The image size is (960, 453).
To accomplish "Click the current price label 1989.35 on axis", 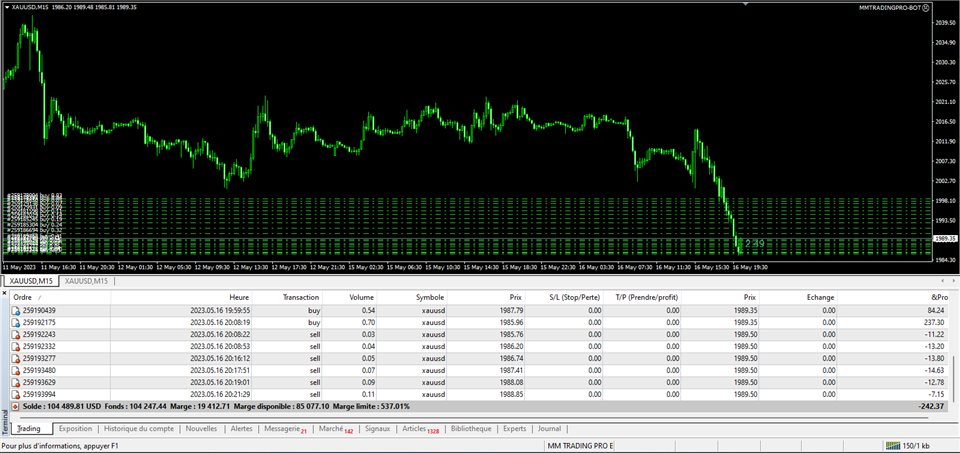I will (945, 239).
